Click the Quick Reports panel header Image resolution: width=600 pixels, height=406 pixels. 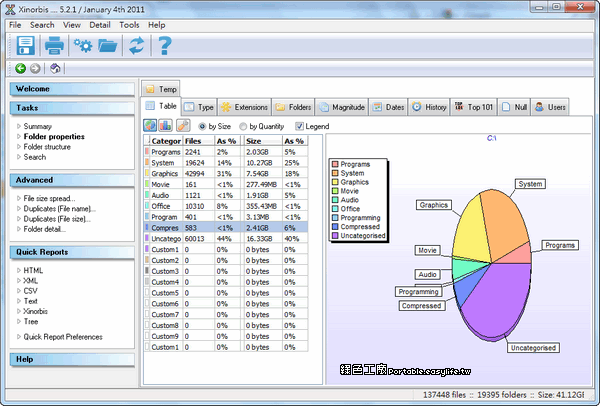(72, 252)
